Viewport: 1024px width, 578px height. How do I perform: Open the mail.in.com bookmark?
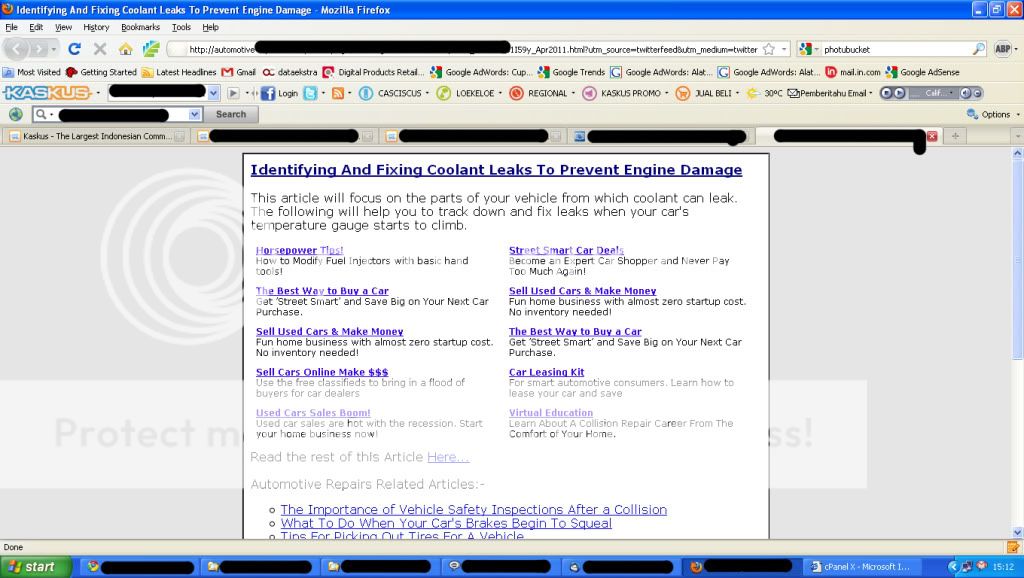tap(853, 72)
